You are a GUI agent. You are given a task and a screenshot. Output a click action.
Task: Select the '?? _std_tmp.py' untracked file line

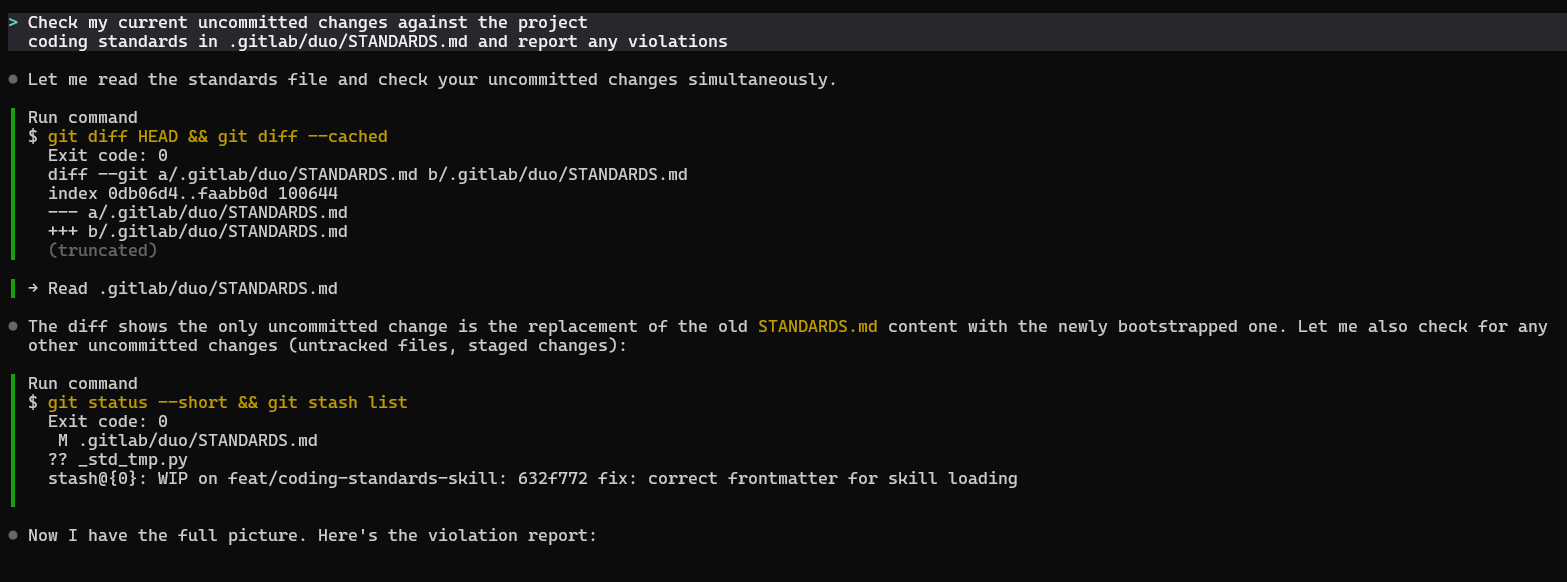tap(118, 459)
